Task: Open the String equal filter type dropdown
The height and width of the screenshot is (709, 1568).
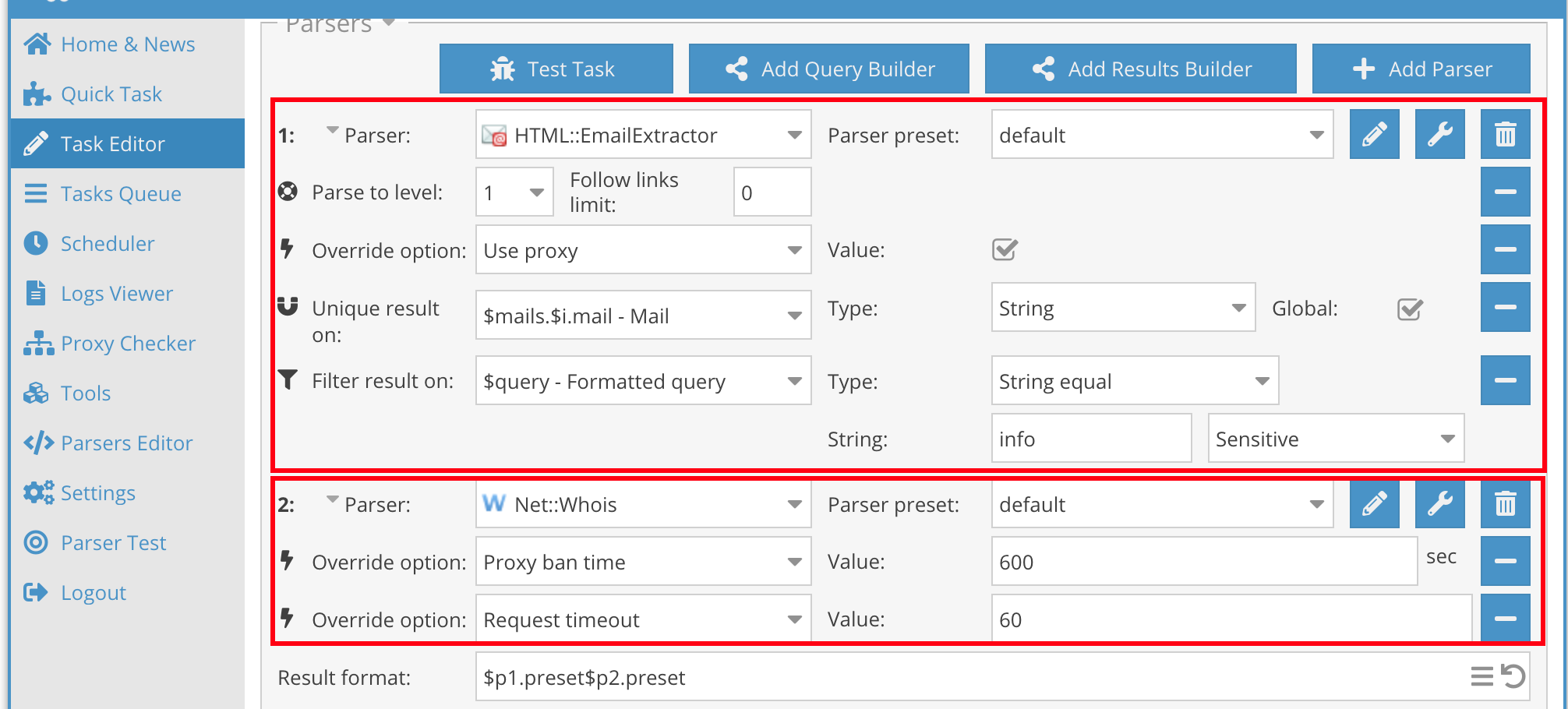Action: 1134,381
